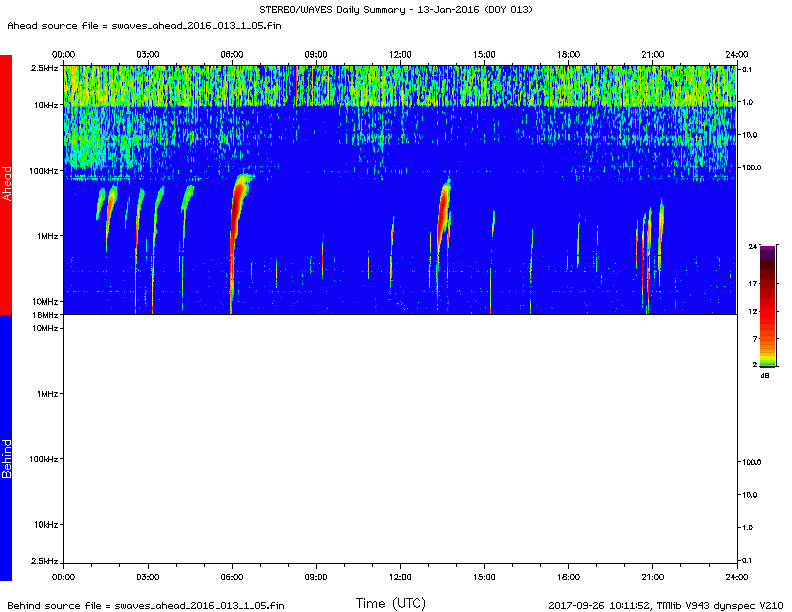Click the blue Behind panel side bar
Viewport: 792px width, 612px height.
pos(6,447)
